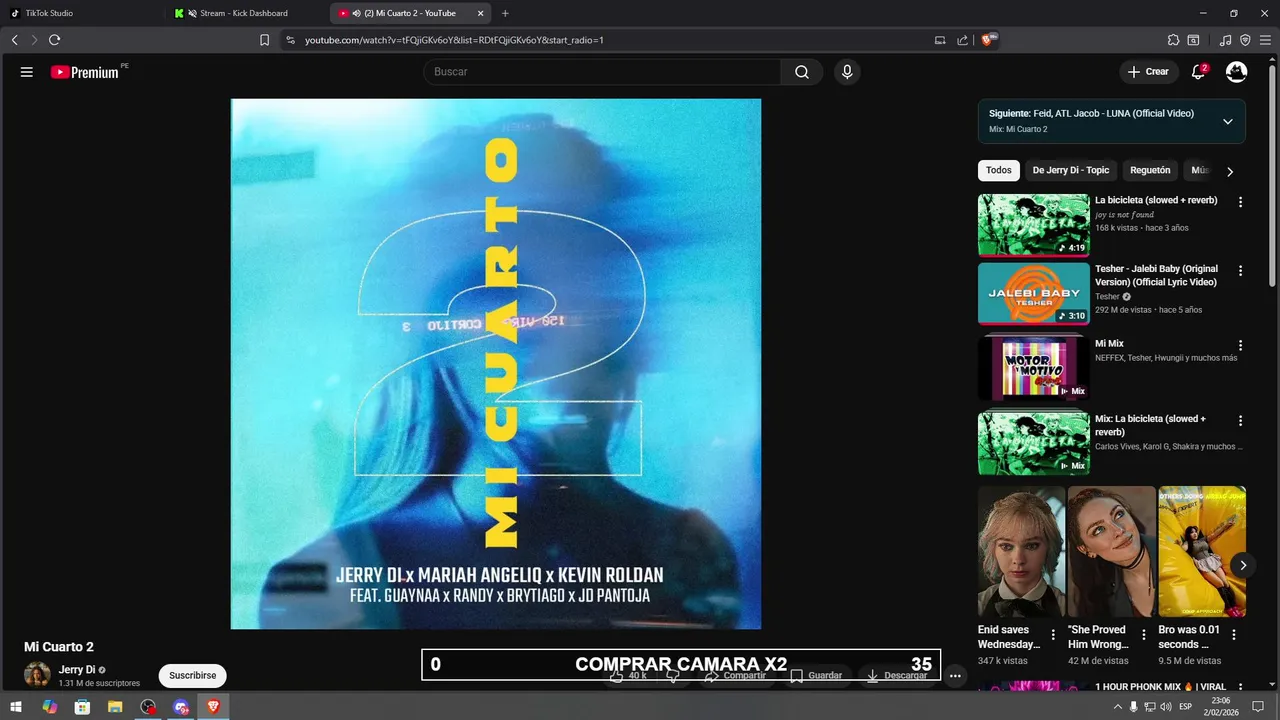Open Microsoft Store from taskbar
Viewport: 1280px width, 720px height.
click(x=82, y=707)
